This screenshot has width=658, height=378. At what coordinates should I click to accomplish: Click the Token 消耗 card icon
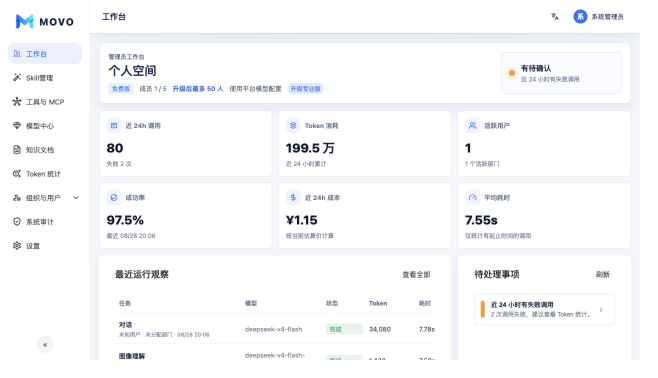pyautogui.click(x=293, y=125)
